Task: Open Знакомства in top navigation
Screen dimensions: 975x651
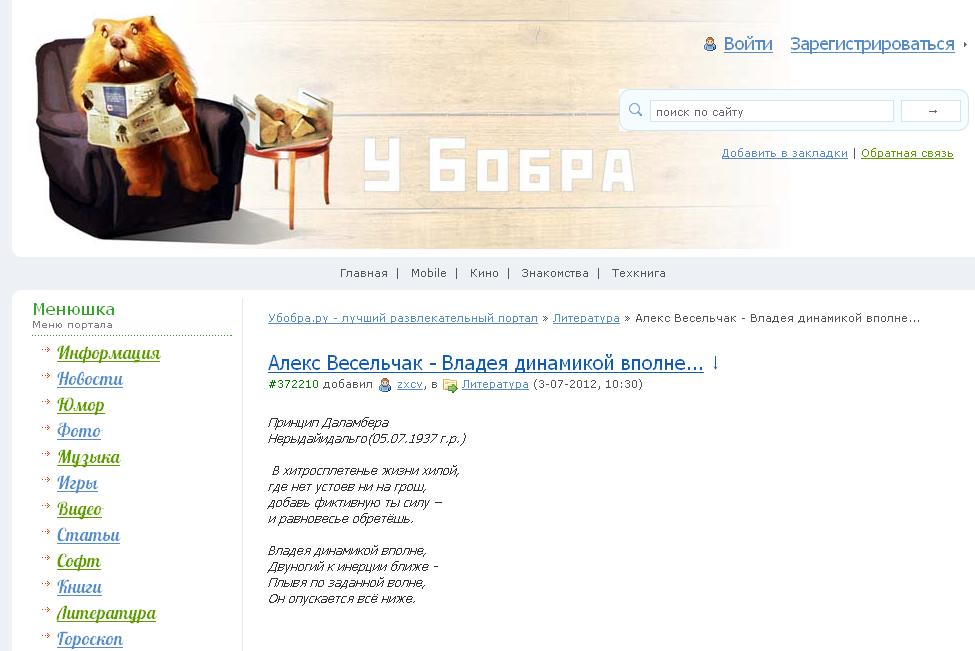Action: 555,273
